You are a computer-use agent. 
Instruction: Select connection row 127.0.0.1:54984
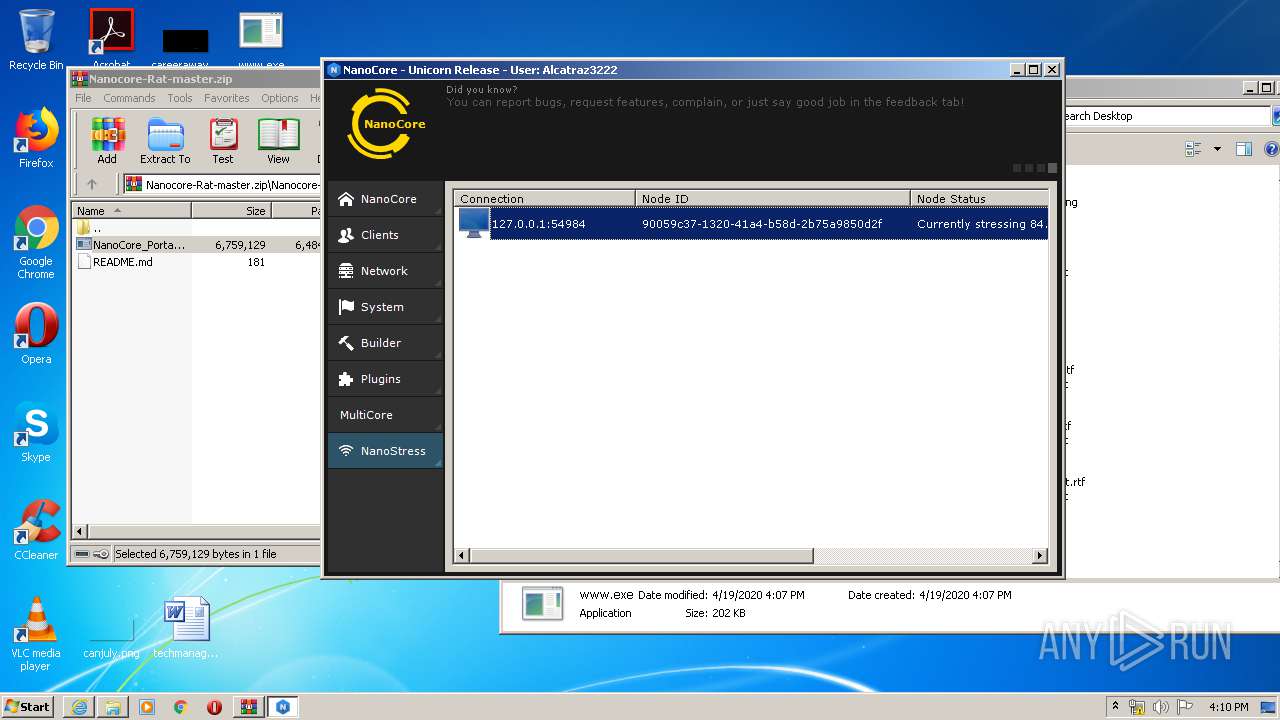(x=751, y=224)
